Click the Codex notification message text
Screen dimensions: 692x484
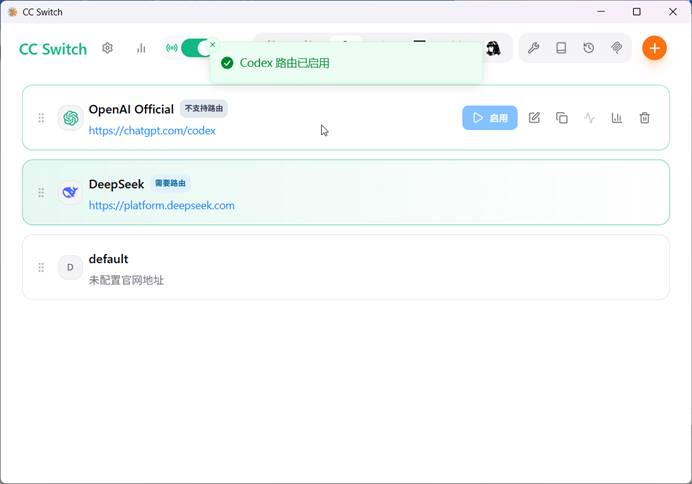[x=285, y=63]
